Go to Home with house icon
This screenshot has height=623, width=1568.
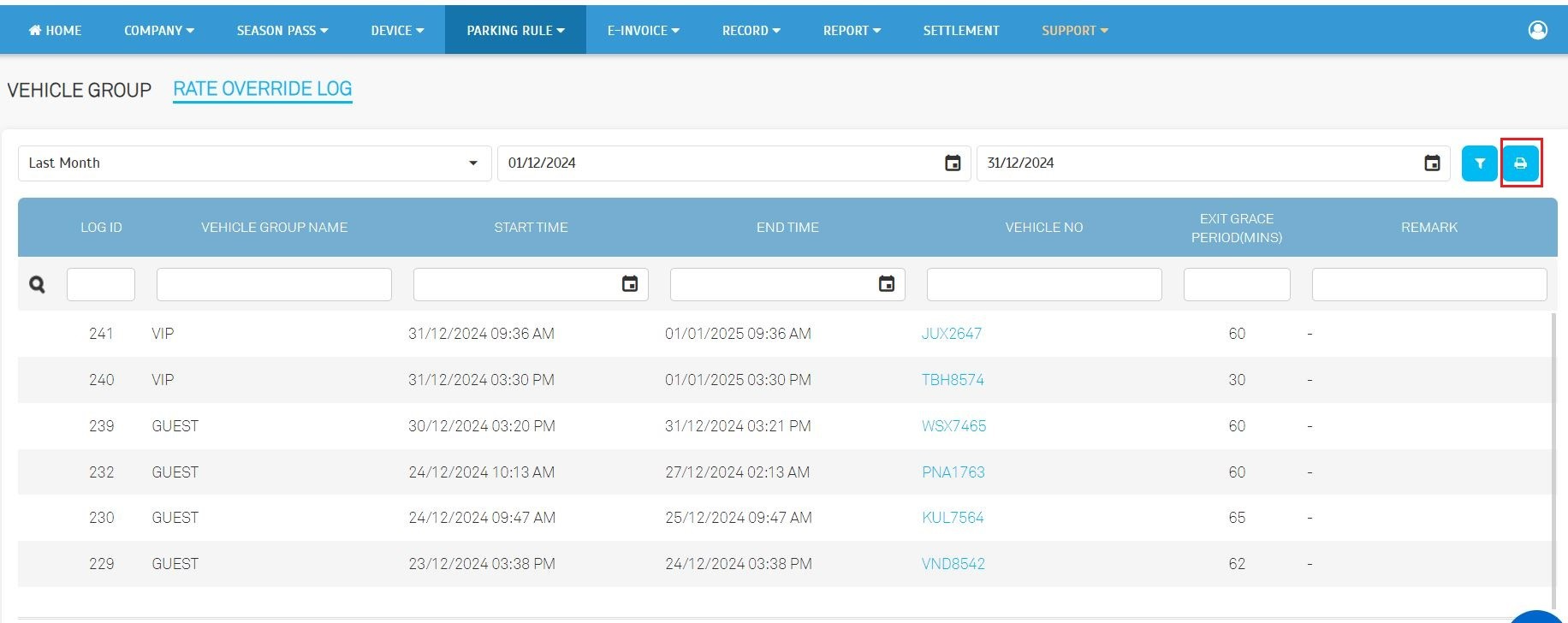[55, 30]
